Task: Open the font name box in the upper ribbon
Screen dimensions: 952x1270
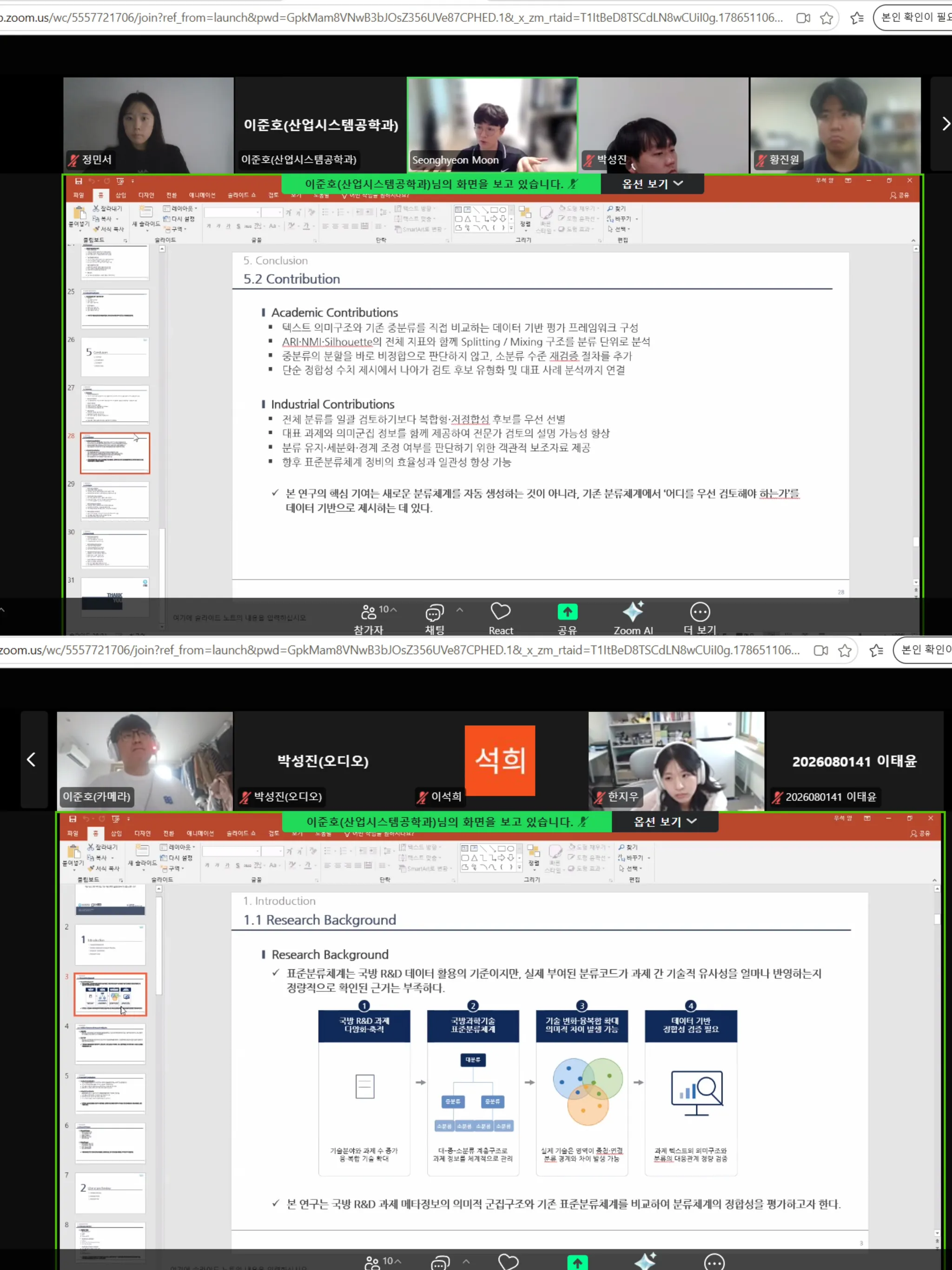Action: click(x=232, y=213)
